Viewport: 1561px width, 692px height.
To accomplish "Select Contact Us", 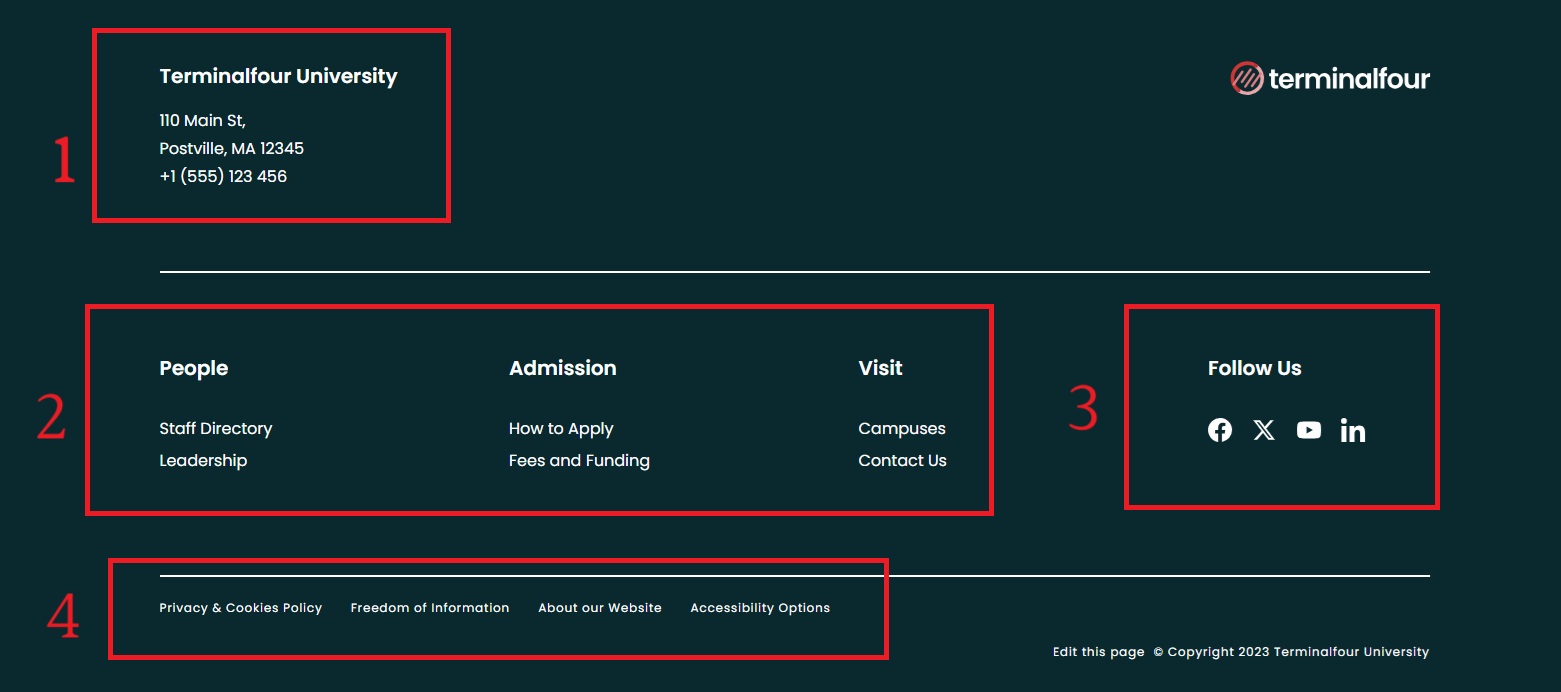I will coord(902,460).
